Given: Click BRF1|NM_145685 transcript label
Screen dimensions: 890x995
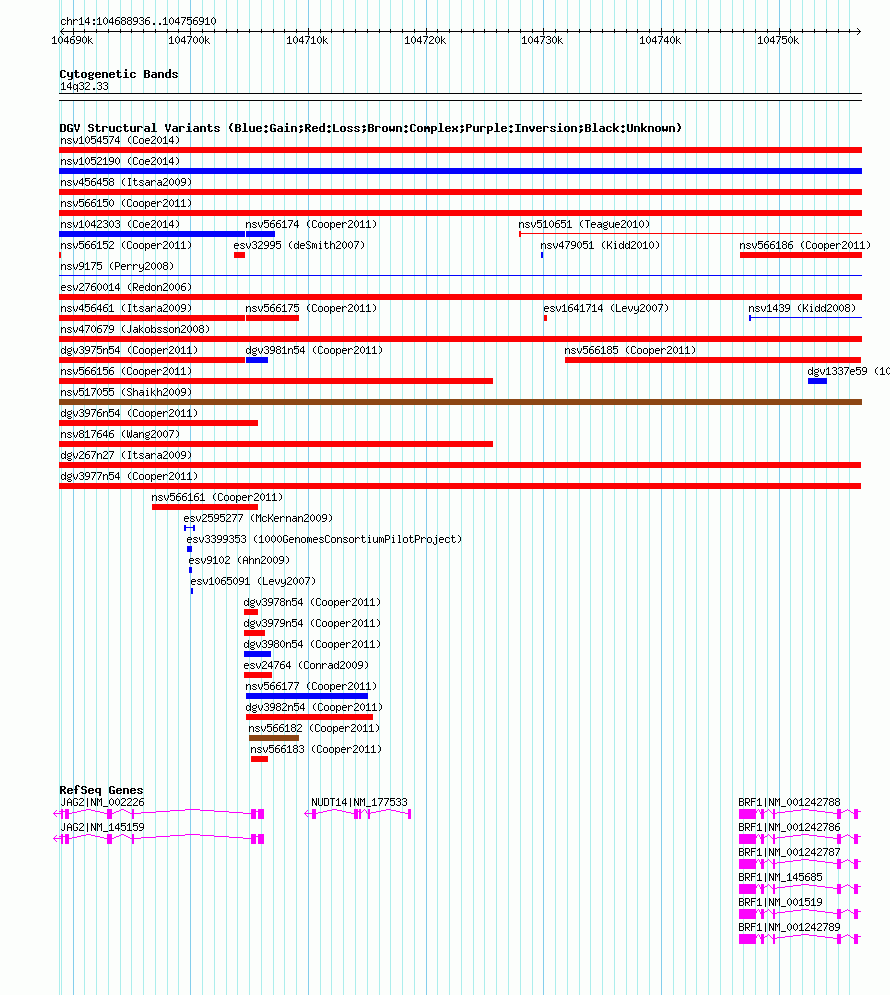Looking at the screenshot, I should 780,877.
